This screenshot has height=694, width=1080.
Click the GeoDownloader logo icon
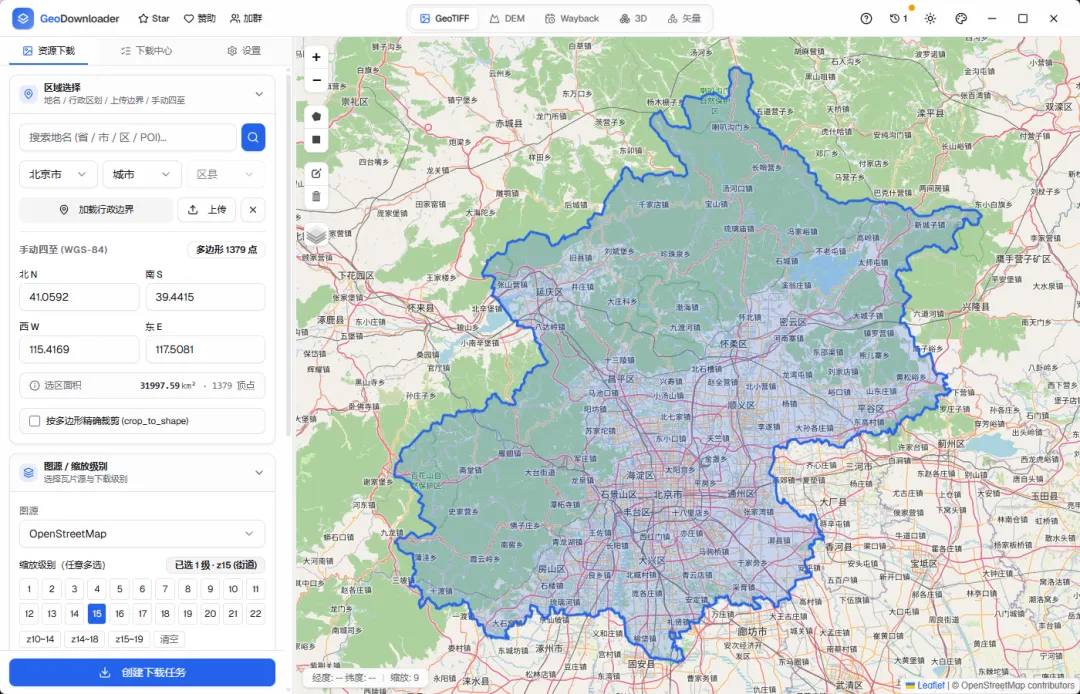(23, 19)
